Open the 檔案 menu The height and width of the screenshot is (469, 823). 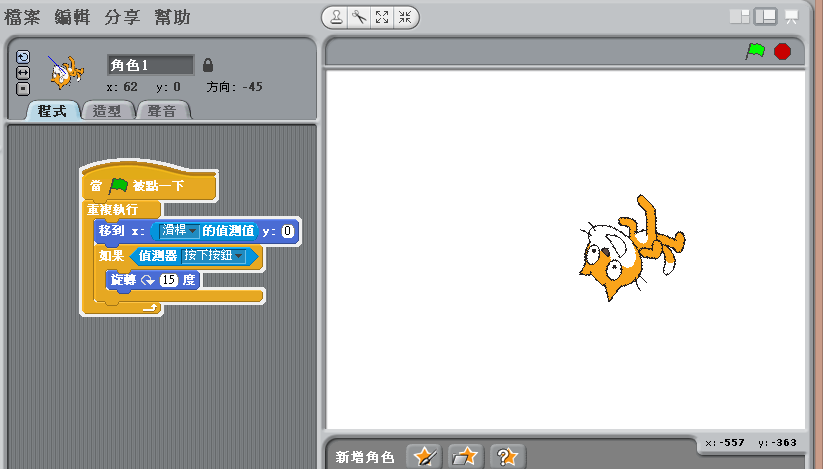point(22,17)
